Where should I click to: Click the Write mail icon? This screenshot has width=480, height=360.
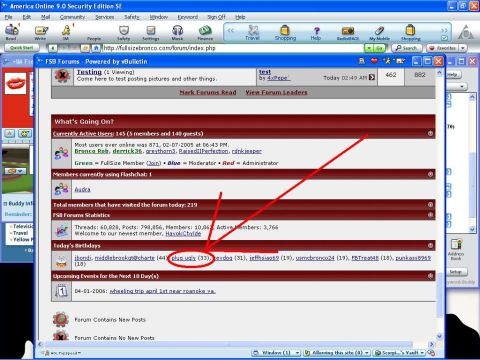[x=41, y=31]
